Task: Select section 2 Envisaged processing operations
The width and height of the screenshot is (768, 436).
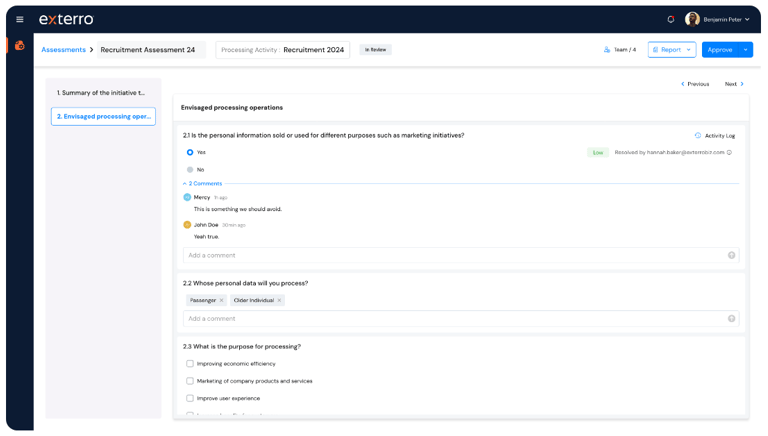Action: (x=103, y=117)
